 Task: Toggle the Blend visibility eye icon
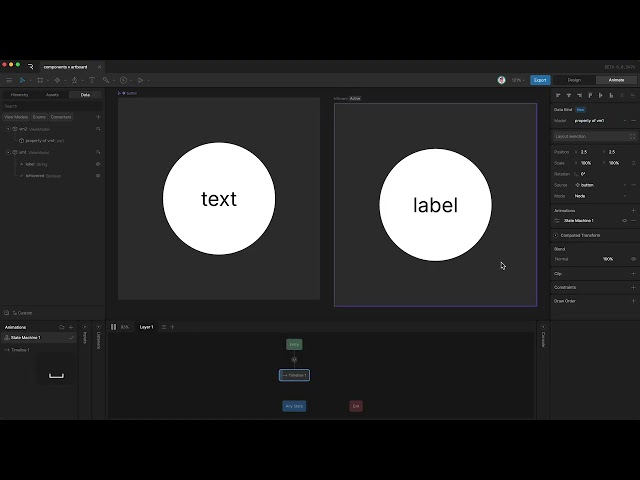pos(633,259)
